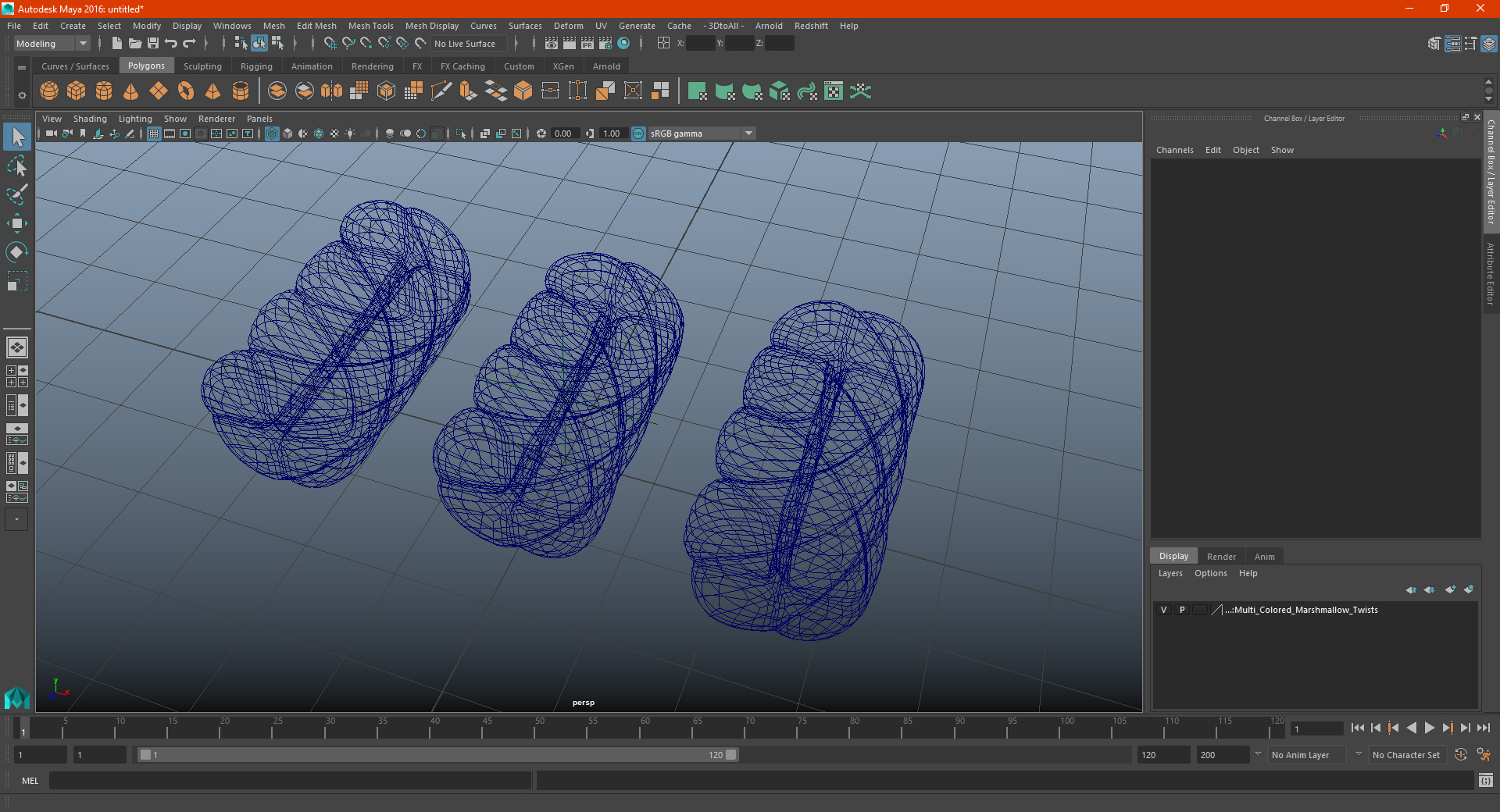Open the shelf tab list menu
The height and width of the screenshot is (812, 1500).
coord(22,68)
